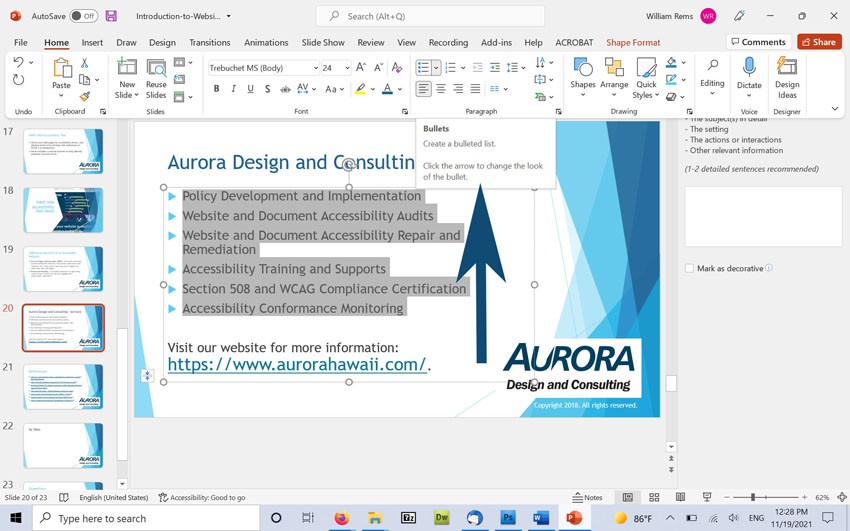Viewport: 850px width, 531px height.
Task: Click the Share button
Action: coord(819,42)
